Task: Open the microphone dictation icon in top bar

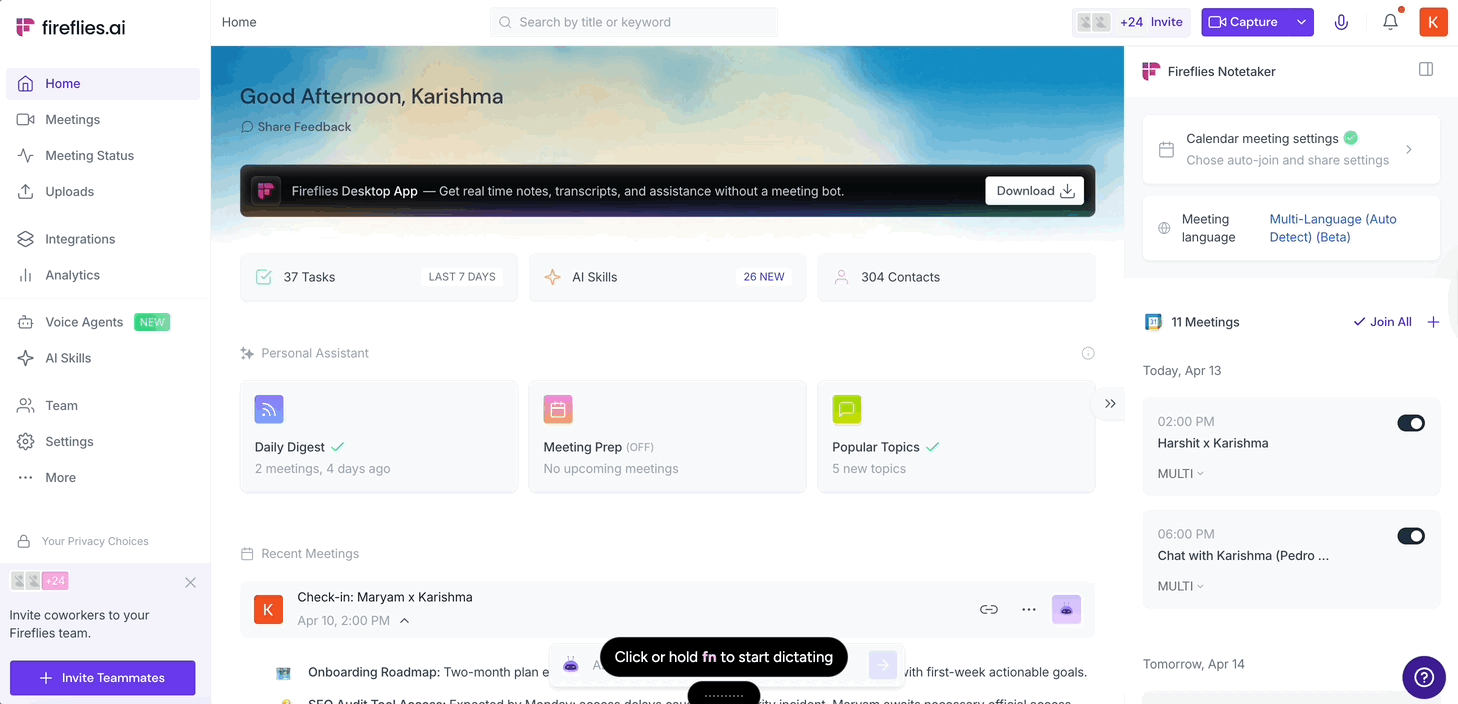Action: pyautogui.click(x=1341, y=22)
